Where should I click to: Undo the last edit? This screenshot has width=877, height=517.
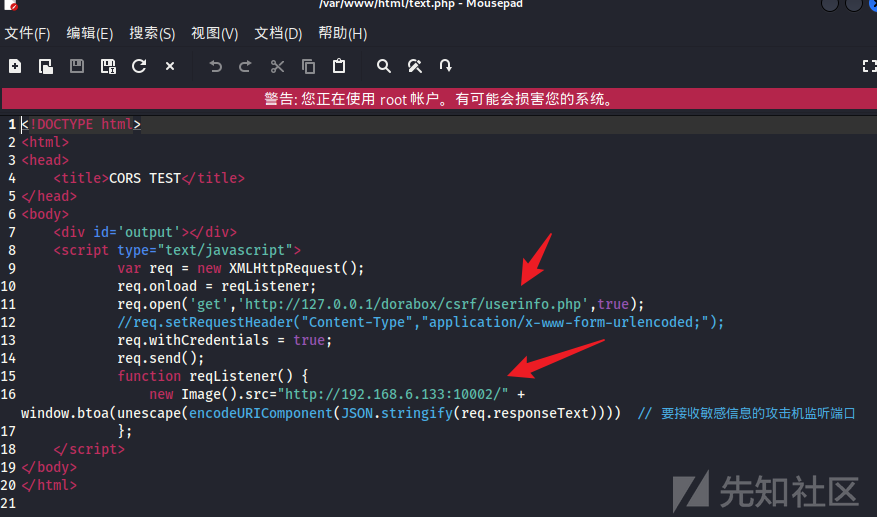point(215,67)
